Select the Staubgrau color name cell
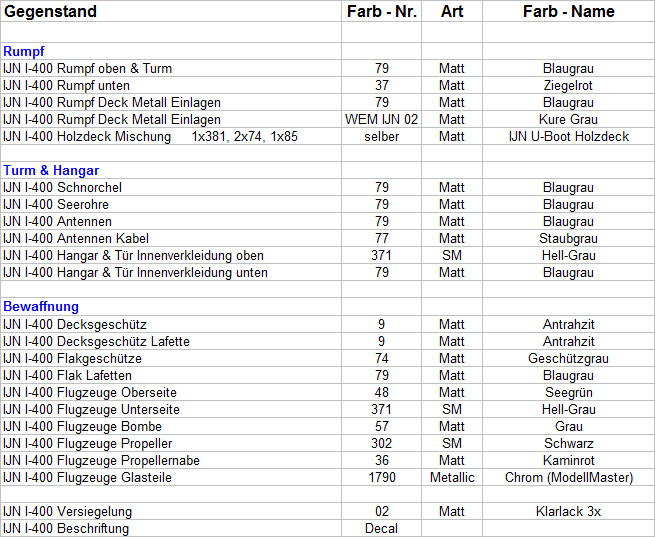655x537 pixels. [568, 239]
